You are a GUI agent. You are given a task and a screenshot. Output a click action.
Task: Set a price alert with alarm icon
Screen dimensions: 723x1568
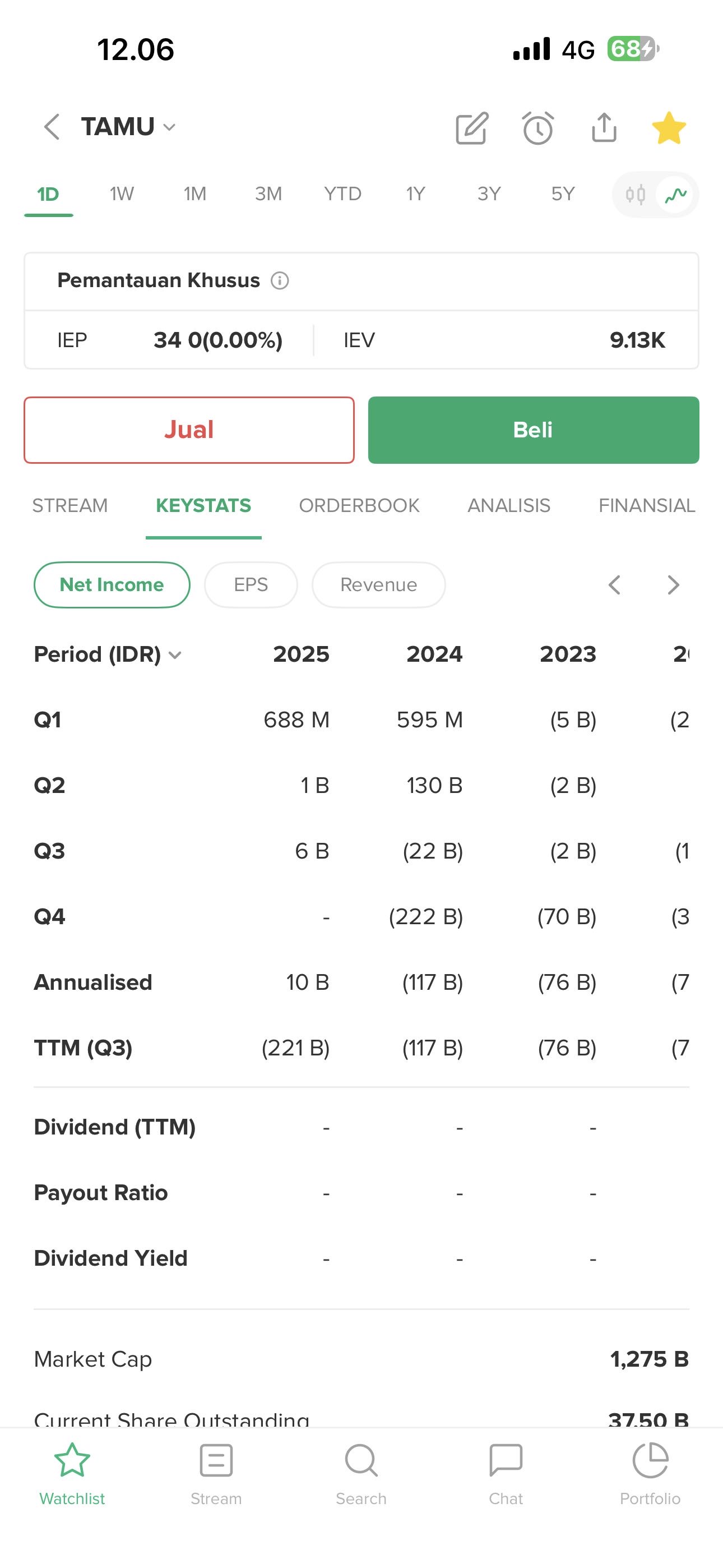point(538,128)
